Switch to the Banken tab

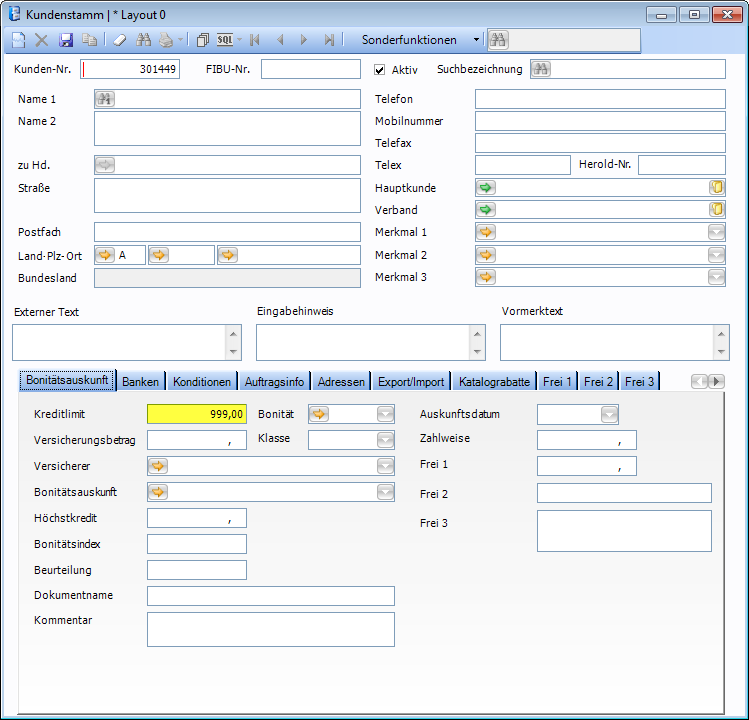pyautogui.click(x=141, y=382)
